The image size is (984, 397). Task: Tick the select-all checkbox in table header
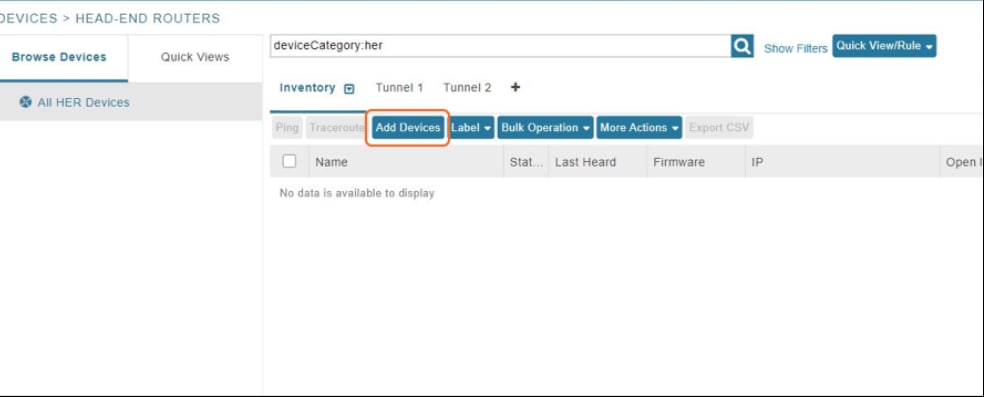[289, 161]
